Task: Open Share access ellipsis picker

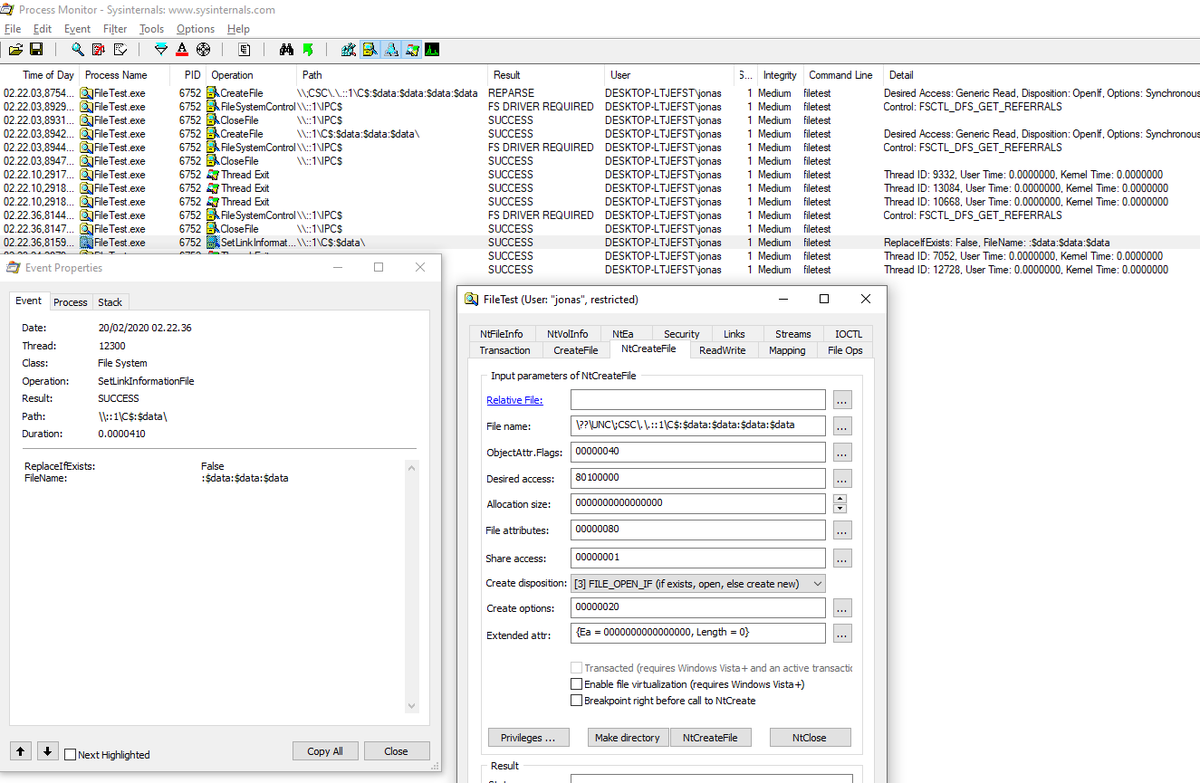Action: coord(842,557)
